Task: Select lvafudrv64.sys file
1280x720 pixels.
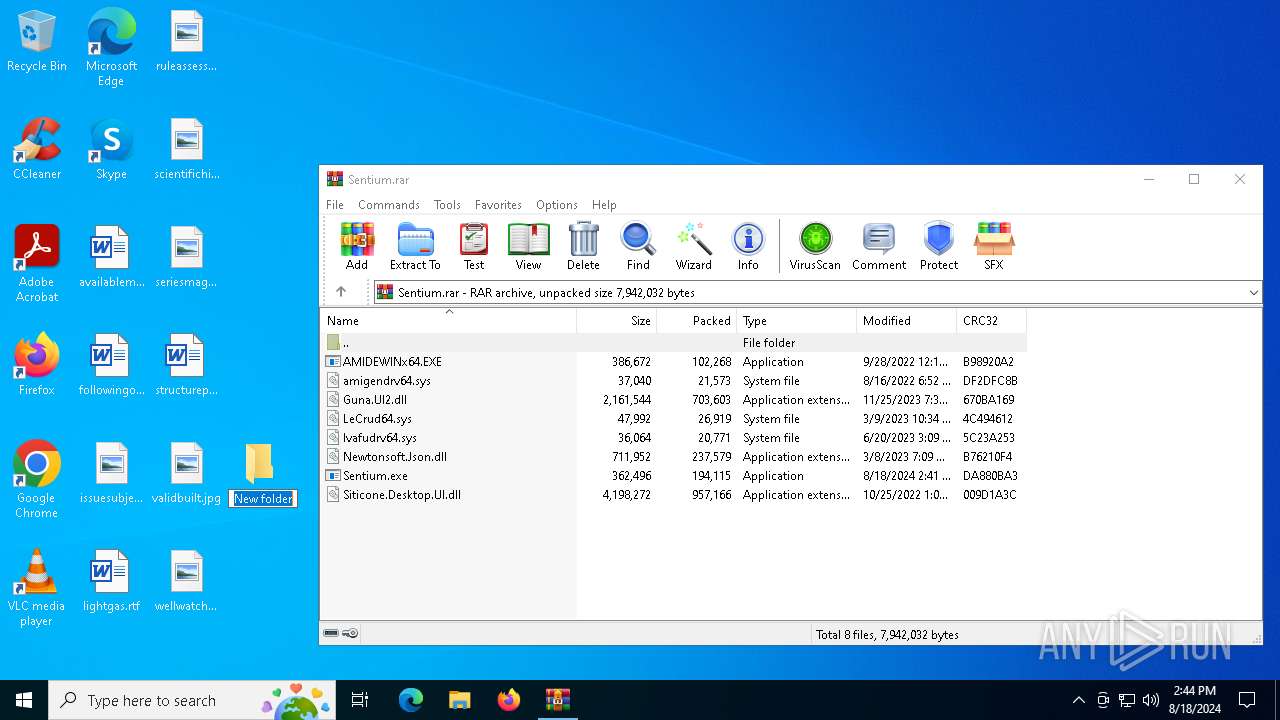Action: (x=674, y=437)
